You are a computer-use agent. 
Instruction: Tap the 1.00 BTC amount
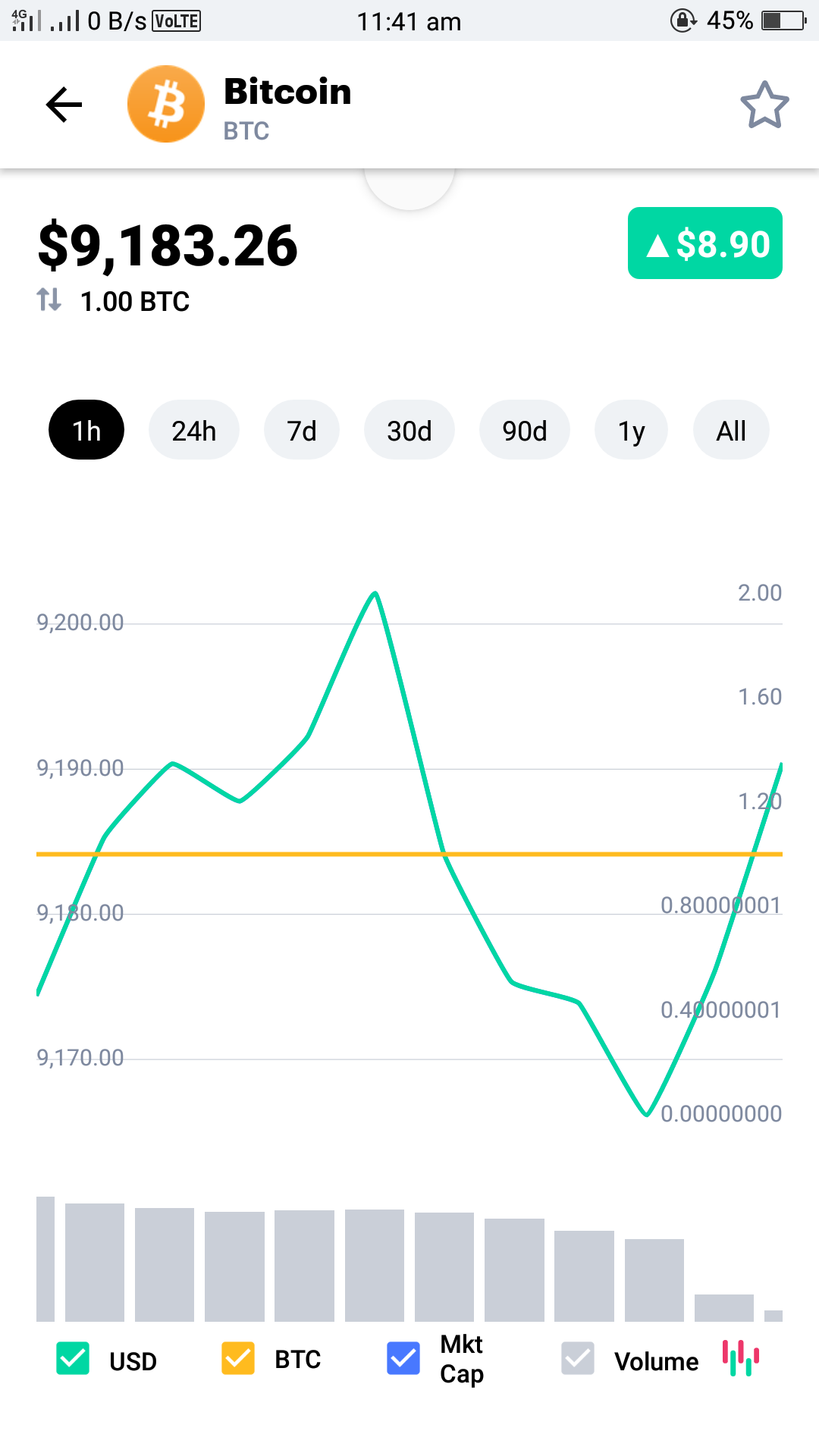(135, 302)
